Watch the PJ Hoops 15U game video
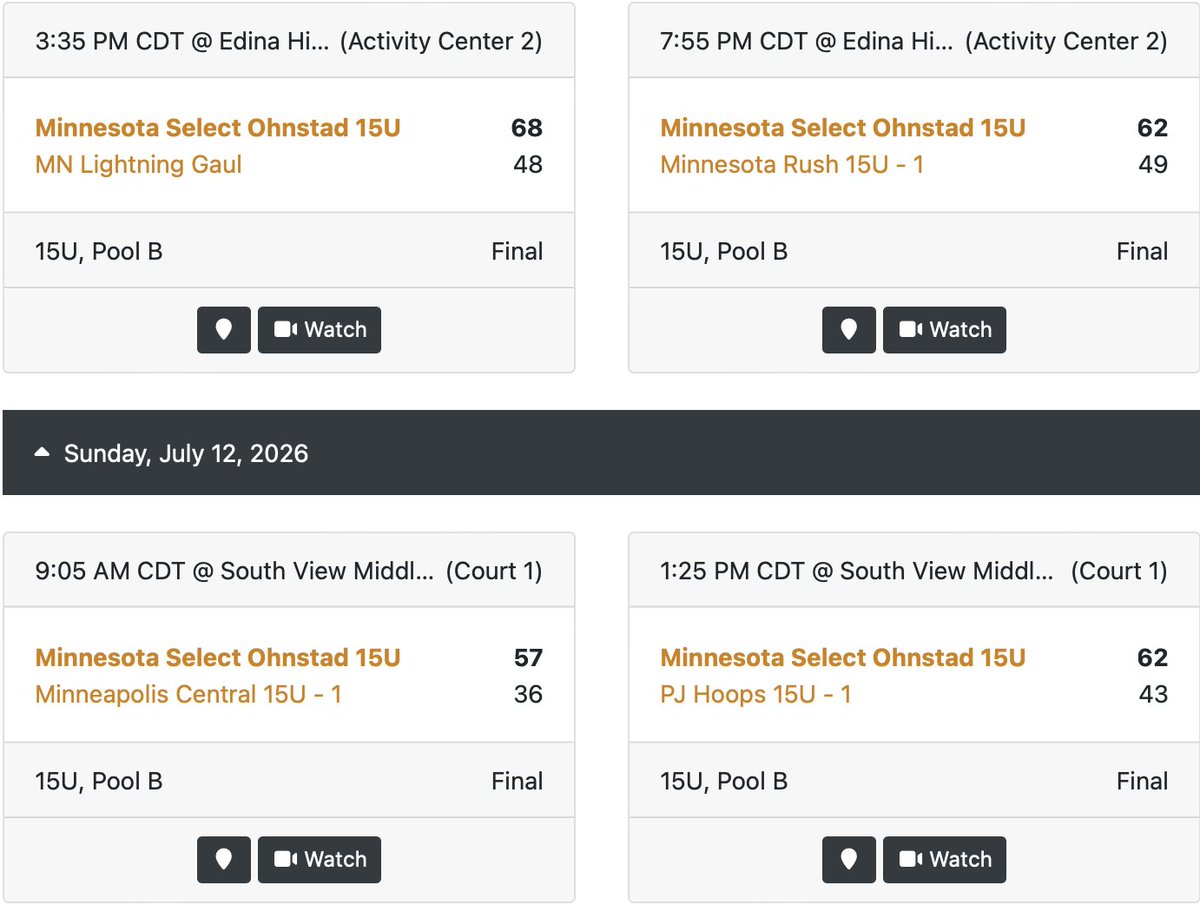The width and height of the screenshot is (1200, 905). pos(944,860)
